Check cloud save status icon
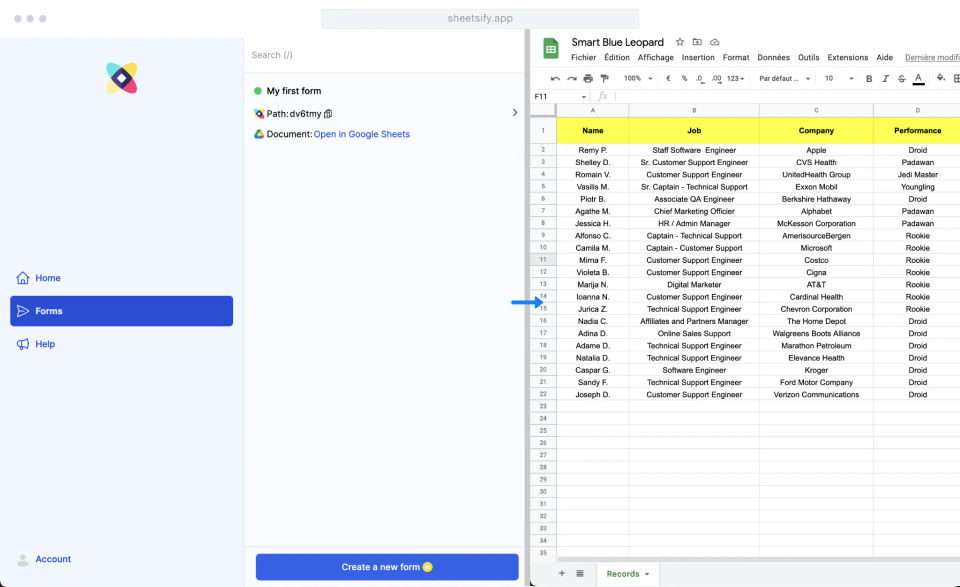960x587 pixels. click(714, 42)
